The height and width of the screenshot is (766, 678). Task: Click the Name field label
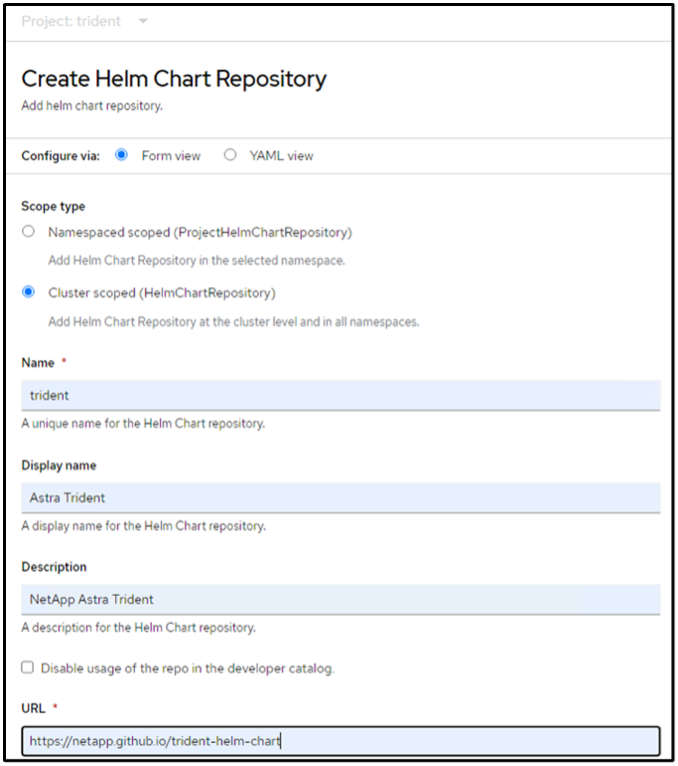click(x=38, y=363)
